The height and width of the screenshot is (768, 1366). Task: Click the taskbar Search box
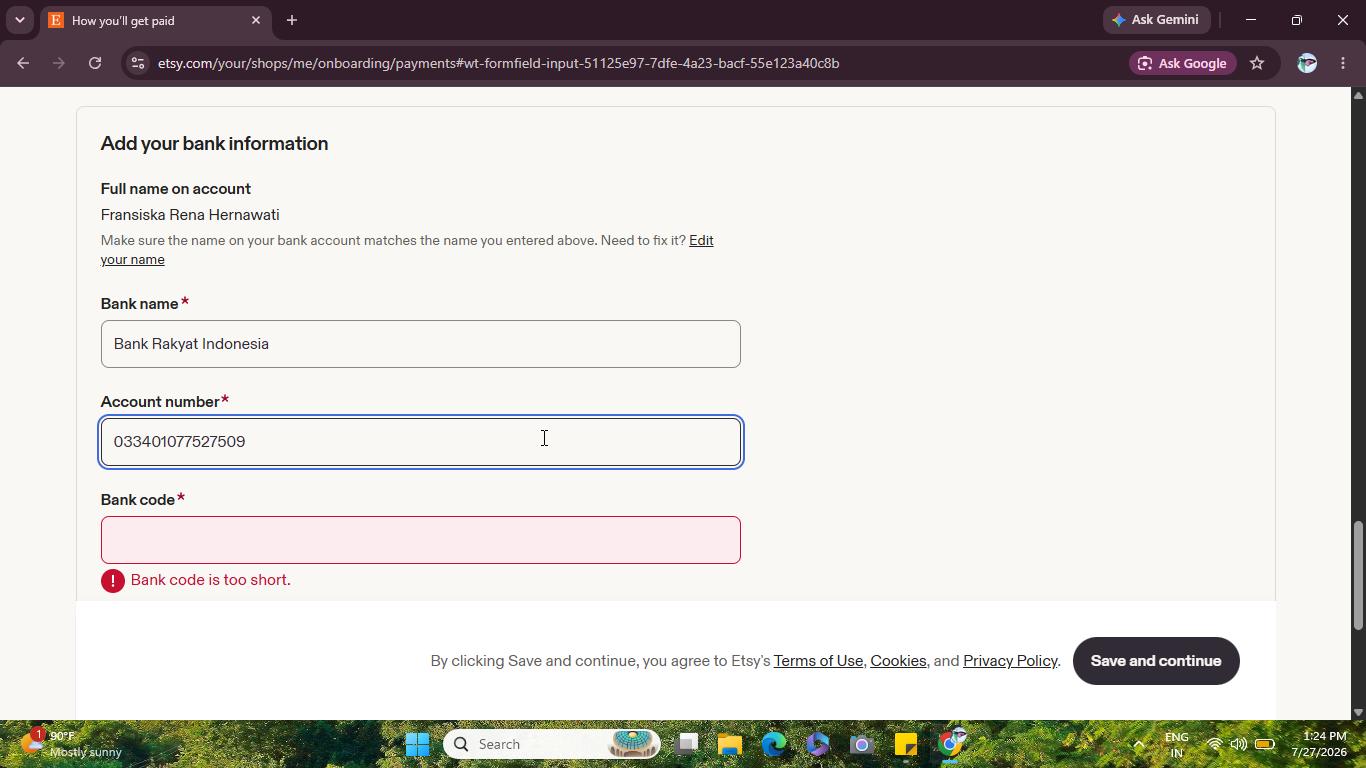[552, 744]
